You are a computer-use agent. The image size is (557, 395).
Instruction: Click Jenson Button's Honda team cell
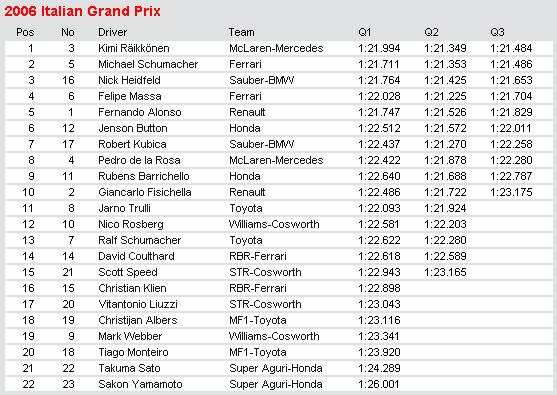[x=245, y=128]
